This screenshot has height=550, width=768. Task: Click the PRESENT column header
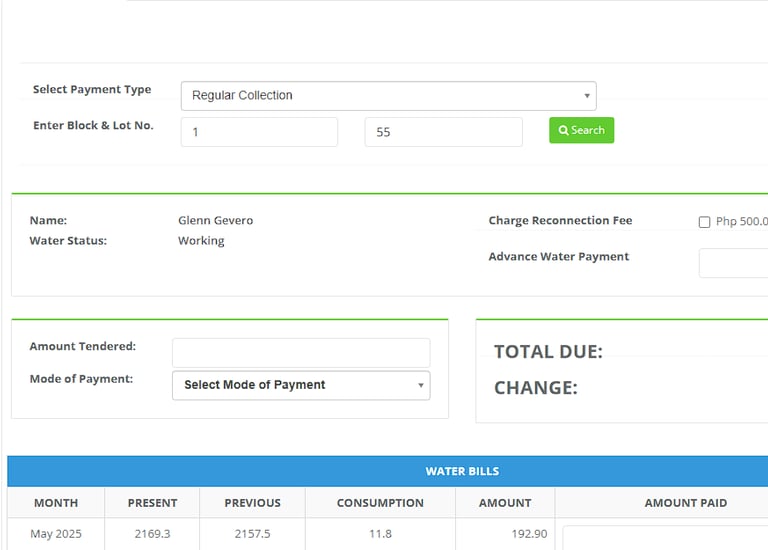(x=152, y=502)
